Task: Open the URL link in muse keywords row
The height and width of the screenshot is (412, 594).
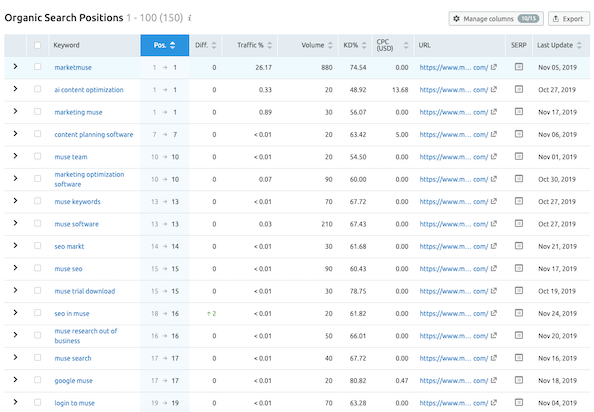Action: 453,201
